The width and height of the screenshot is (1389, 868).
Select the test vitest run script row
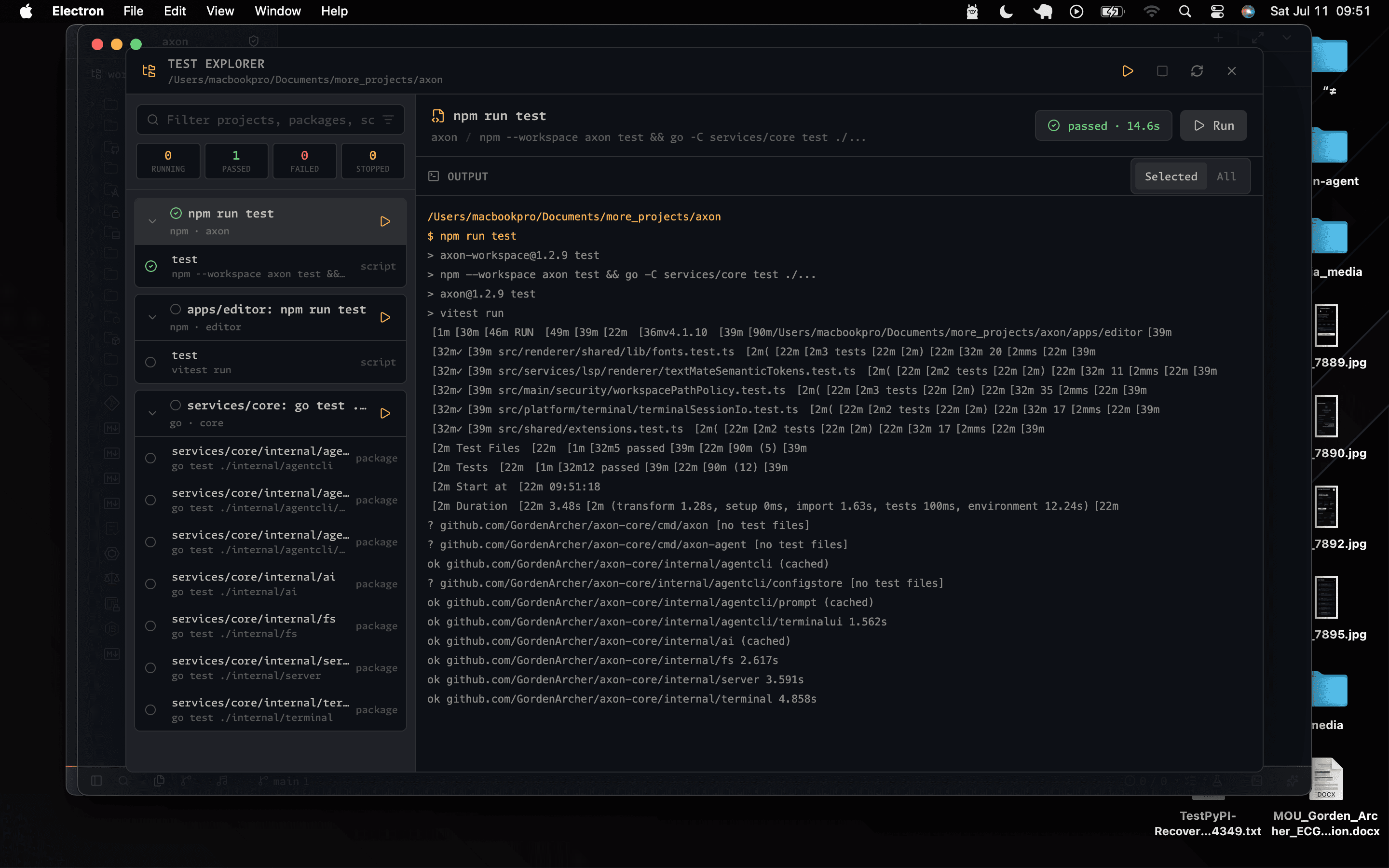coord(271,362)
